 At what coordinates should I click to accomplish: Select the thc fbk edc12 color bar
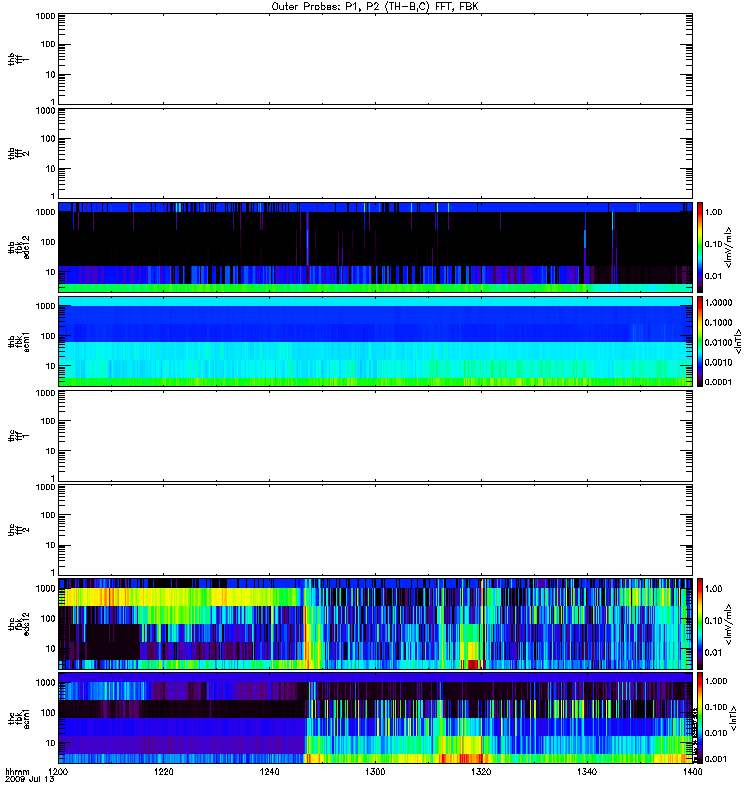[700, 623]
